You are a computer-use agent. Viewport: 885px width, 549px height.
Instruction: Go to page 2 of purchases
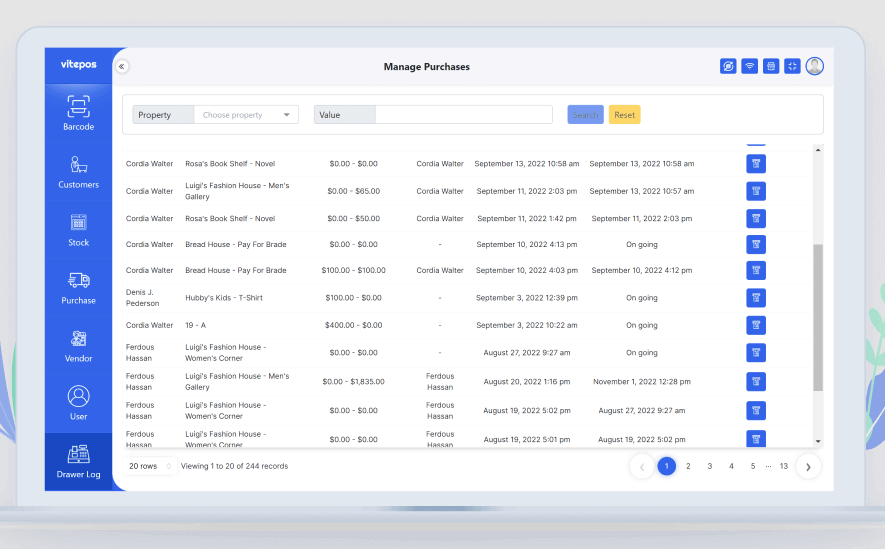click(688, 466)
